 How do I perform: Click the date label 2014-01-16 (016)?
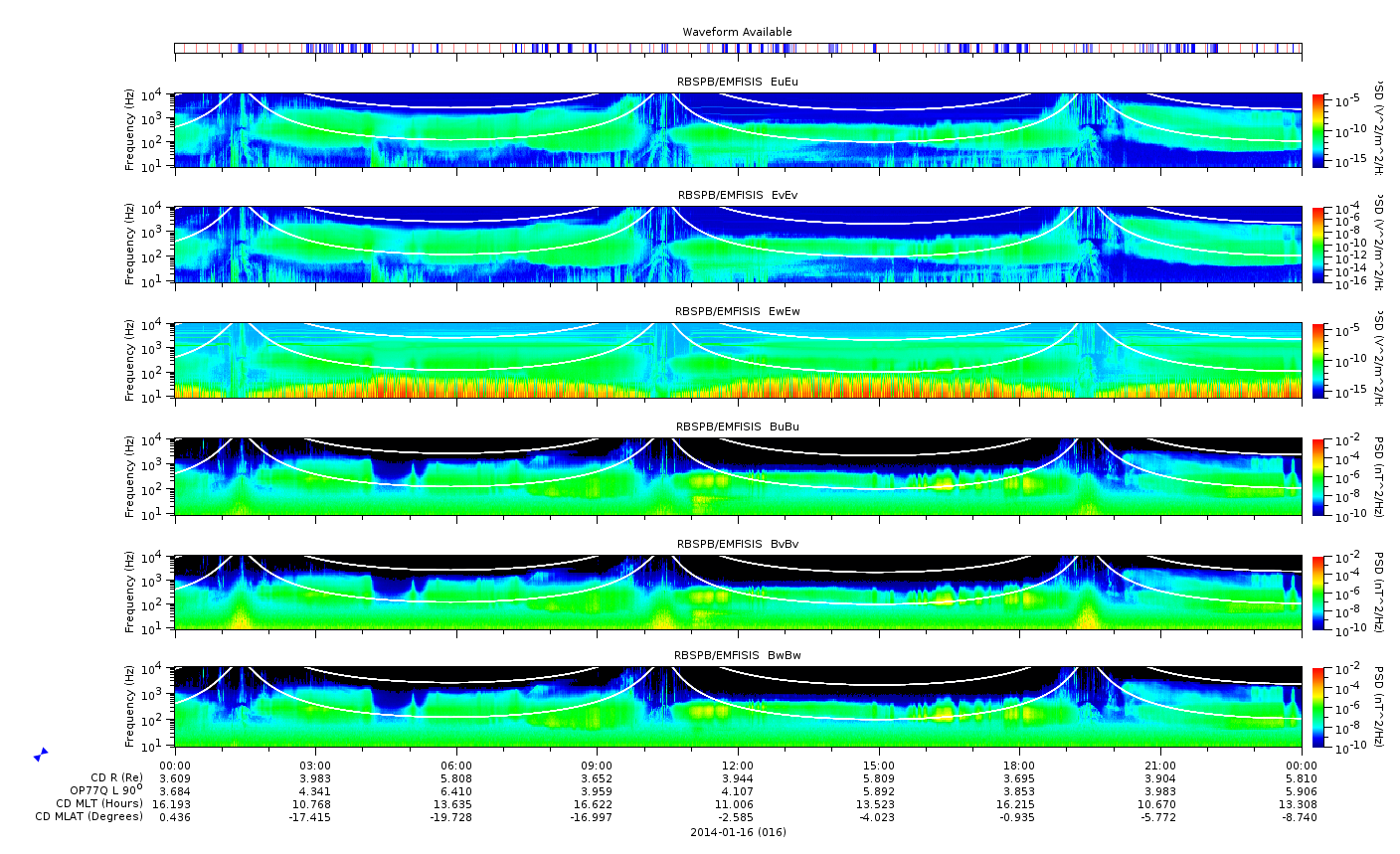[738, 832]
